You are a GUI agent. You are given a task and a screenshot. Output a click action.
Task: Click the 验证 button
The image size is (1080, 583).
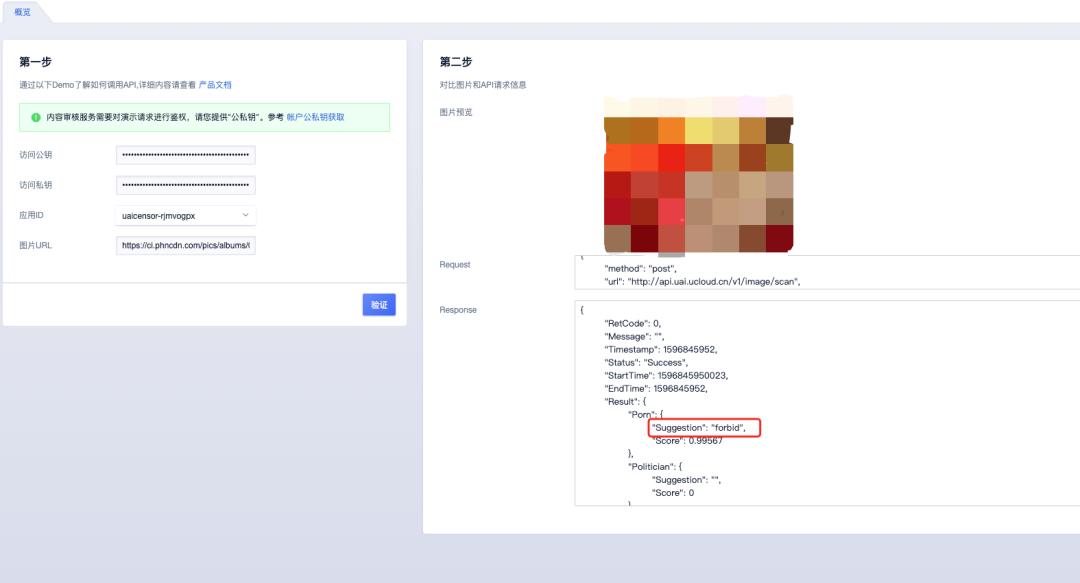(x=377, y=305)
